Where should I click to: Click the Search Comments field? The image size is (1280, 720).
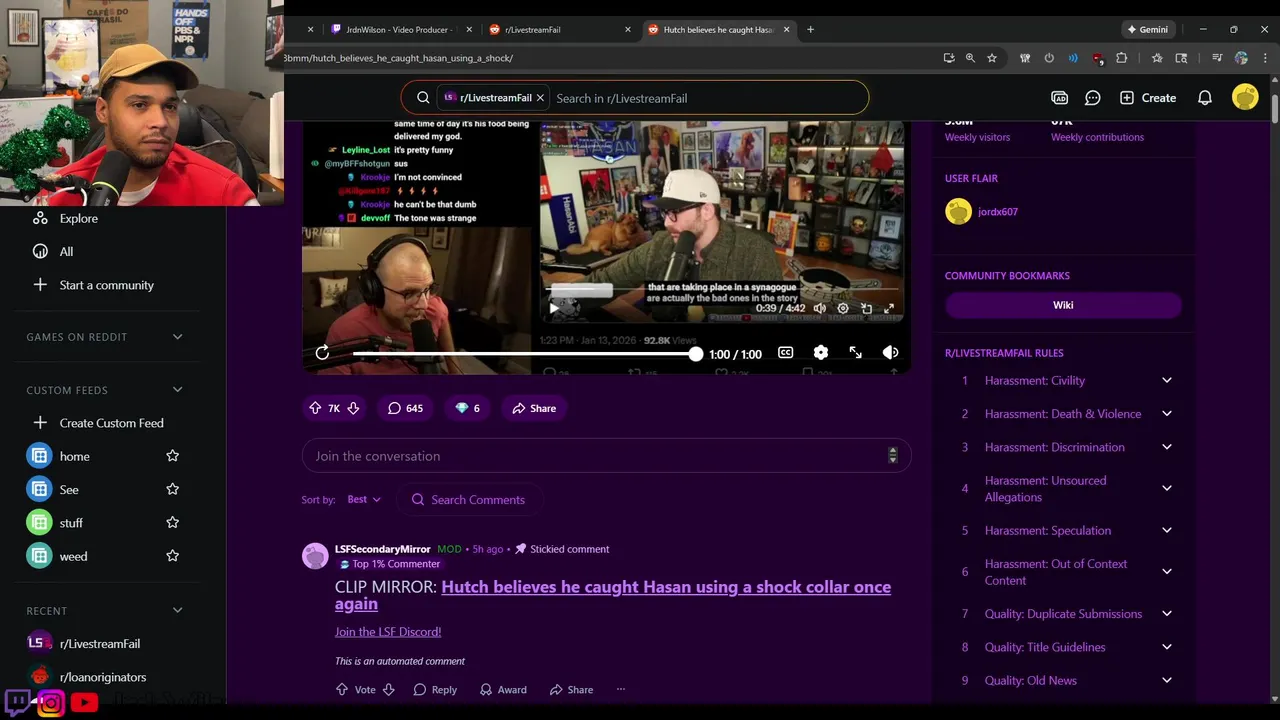click(x=470, y=499)
